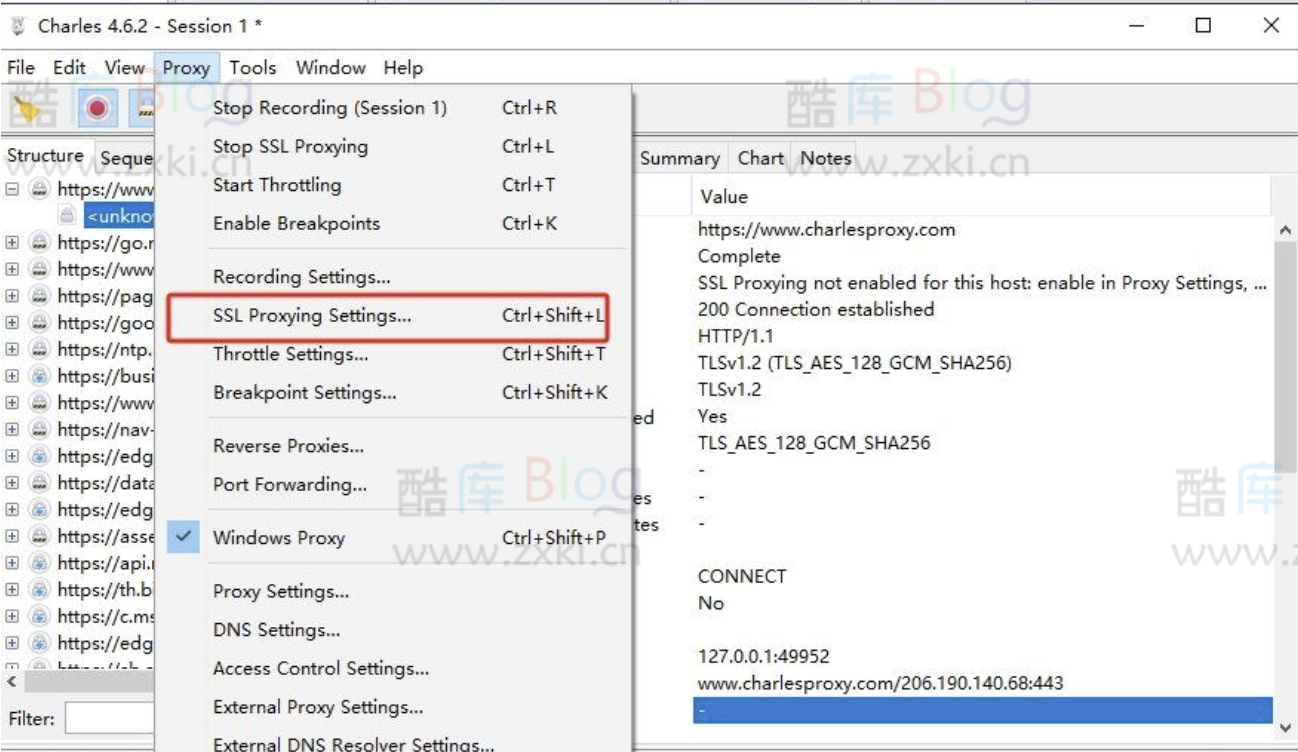
Task: Toggle Enable Breakpoints menu entry
Action: (x=296, y=224)
